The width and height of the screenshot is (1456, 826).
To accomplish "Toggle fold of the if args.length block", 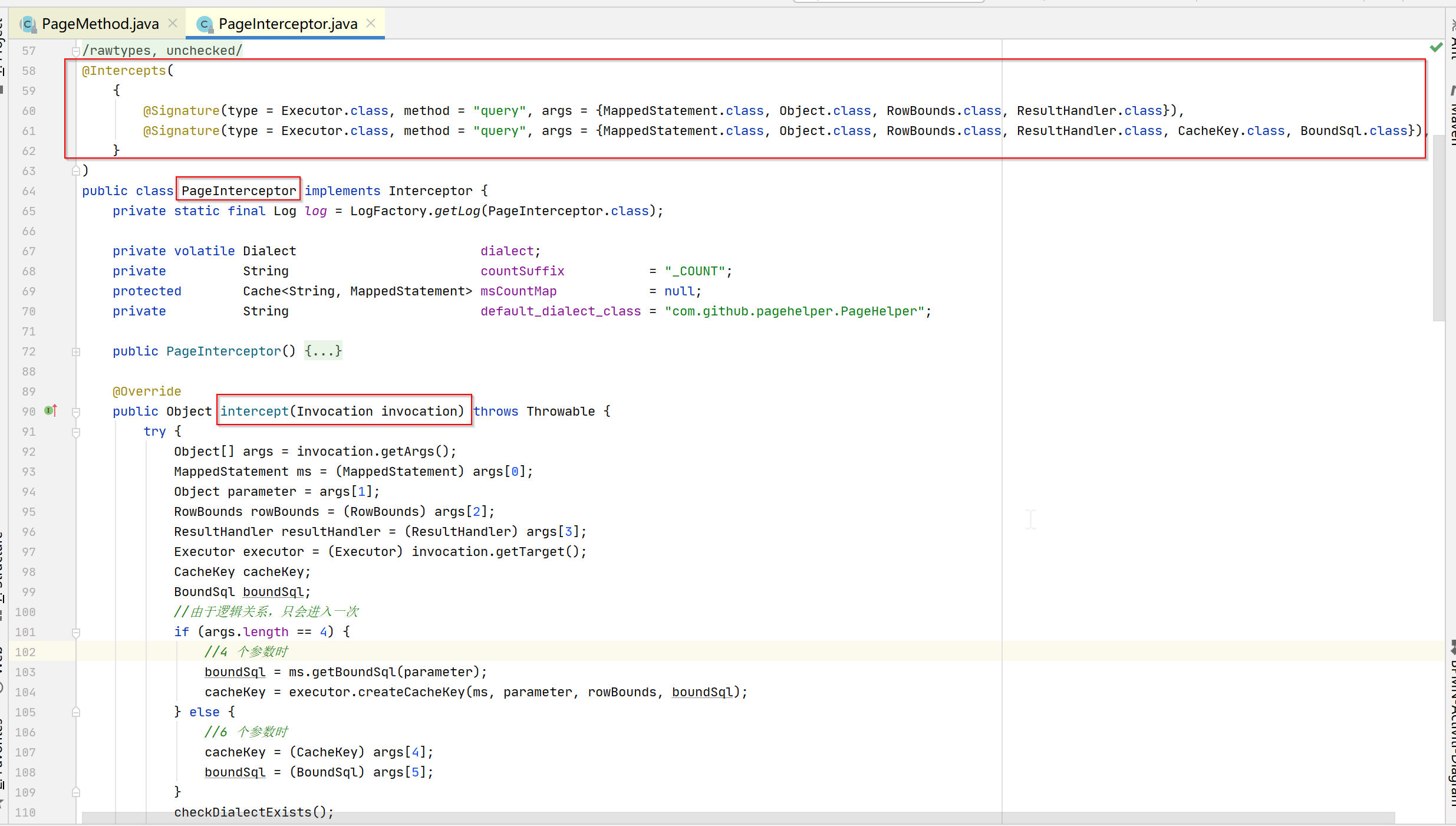I will tap(76, 633).
